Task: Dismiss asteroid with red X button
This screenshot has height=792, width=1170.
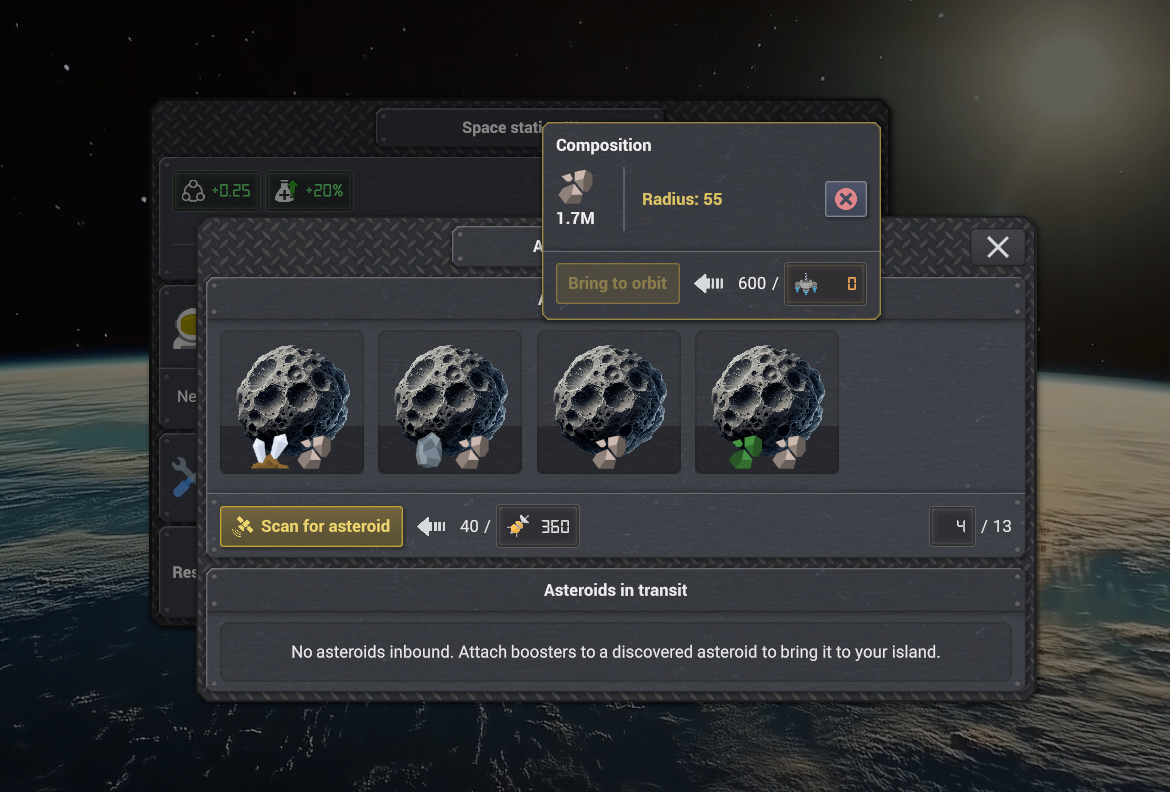Action: click(845, 199)
